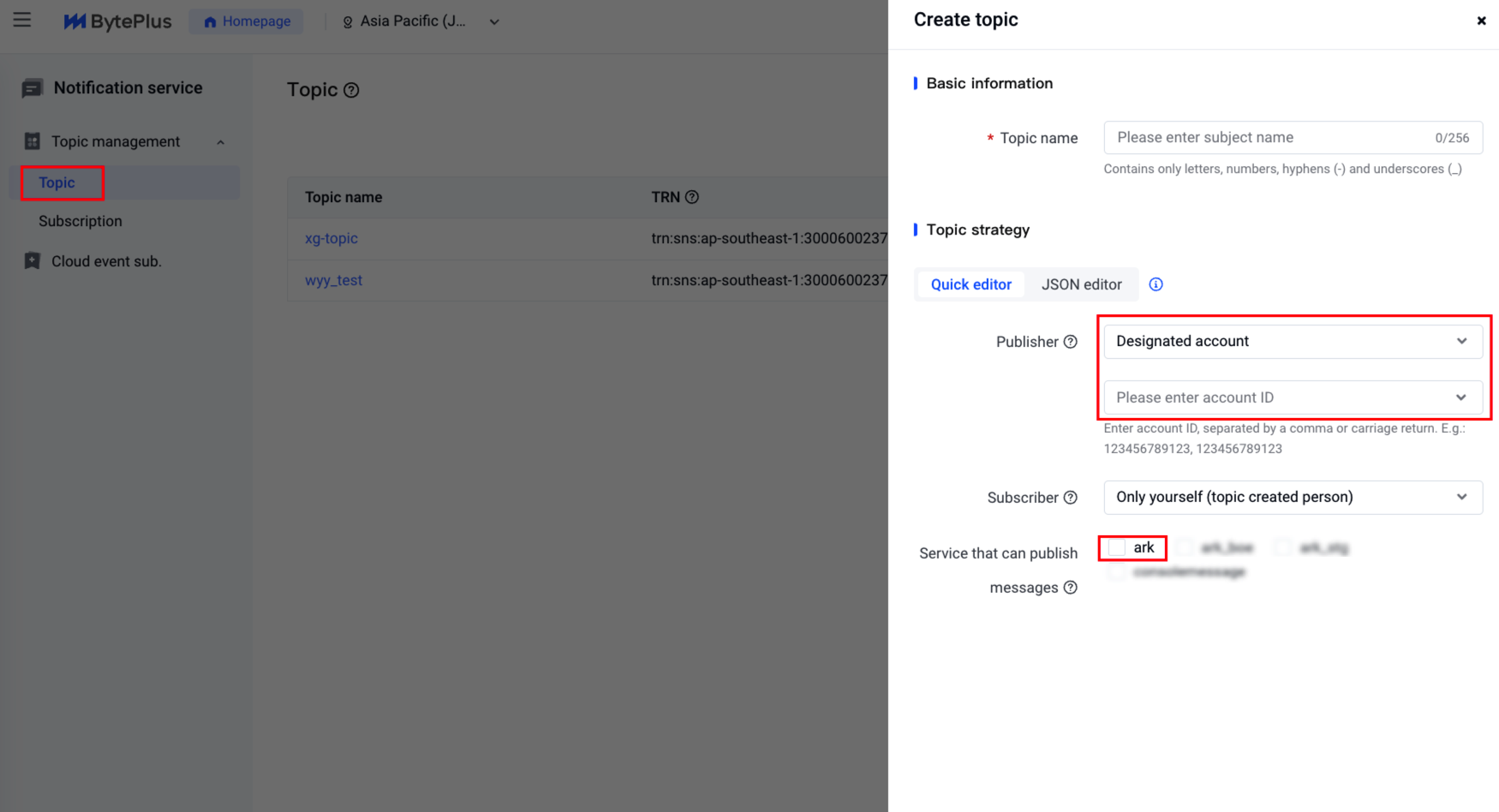1499x812 pixels.
Task: Open the Subscription menu item
Action: click(x=81, y=221)
